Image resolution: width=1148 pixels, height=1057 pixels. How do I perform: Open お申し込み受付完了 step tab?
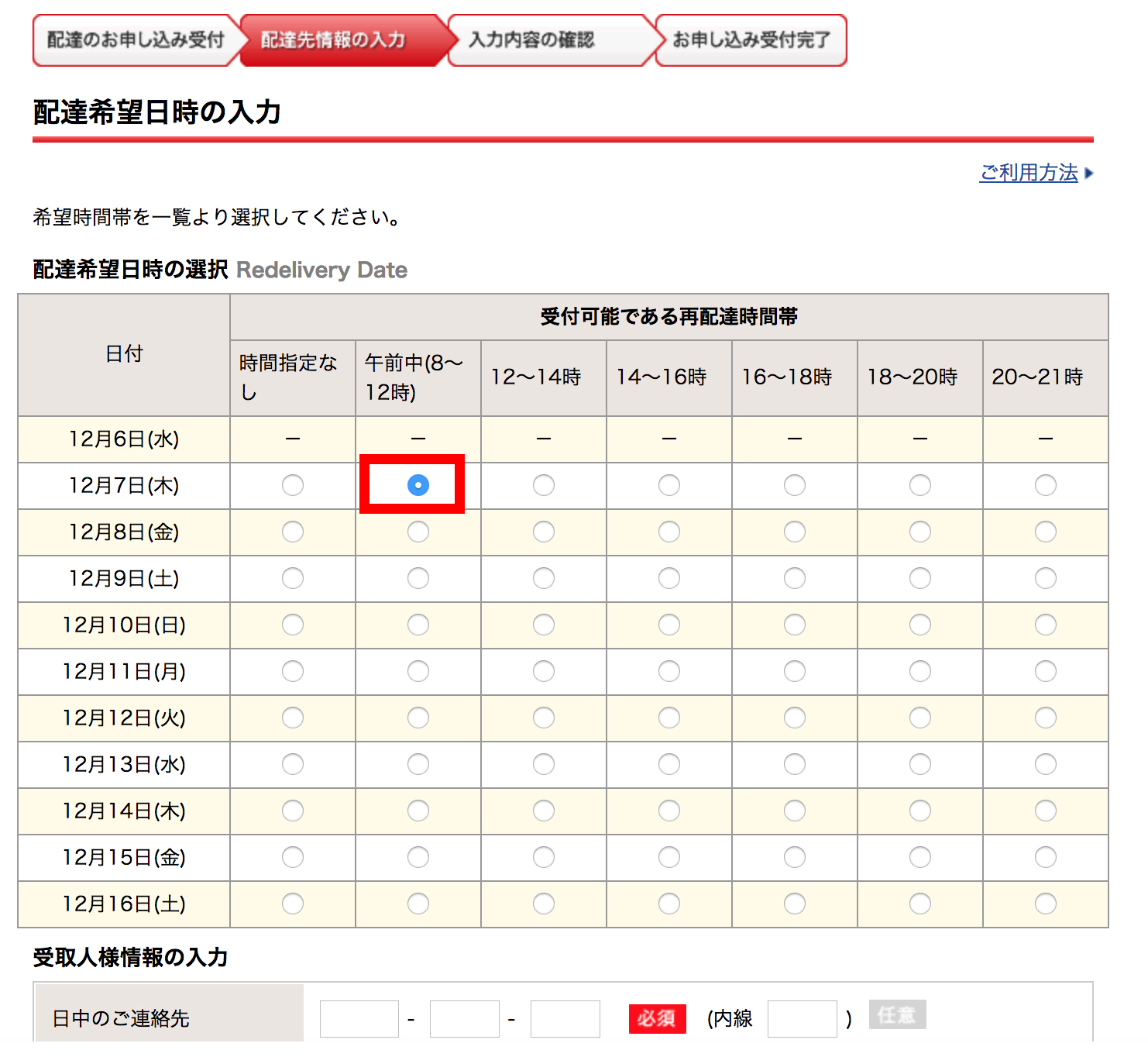[x=751, y=40]
